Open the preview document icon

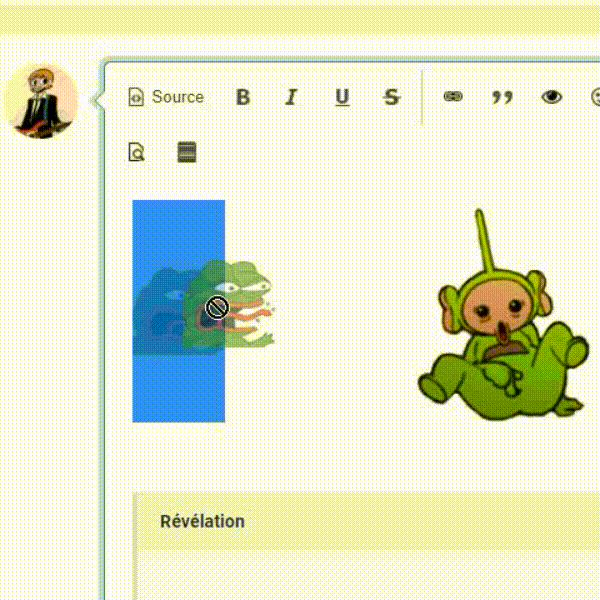pos(136,152)
